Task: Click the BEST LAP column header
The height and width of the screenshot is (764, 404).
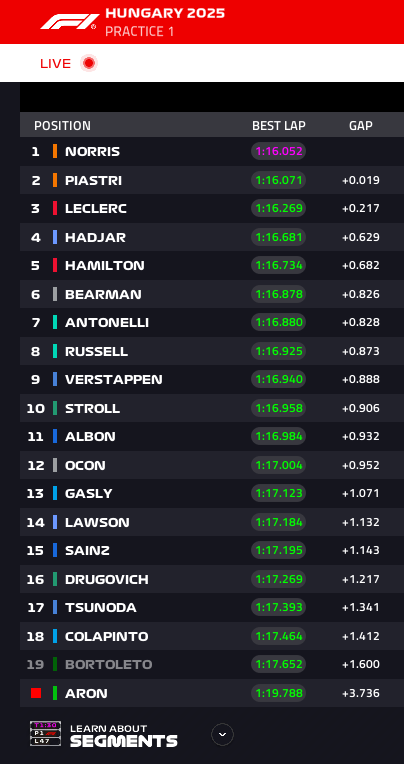Action: click(x=279, y=126)
